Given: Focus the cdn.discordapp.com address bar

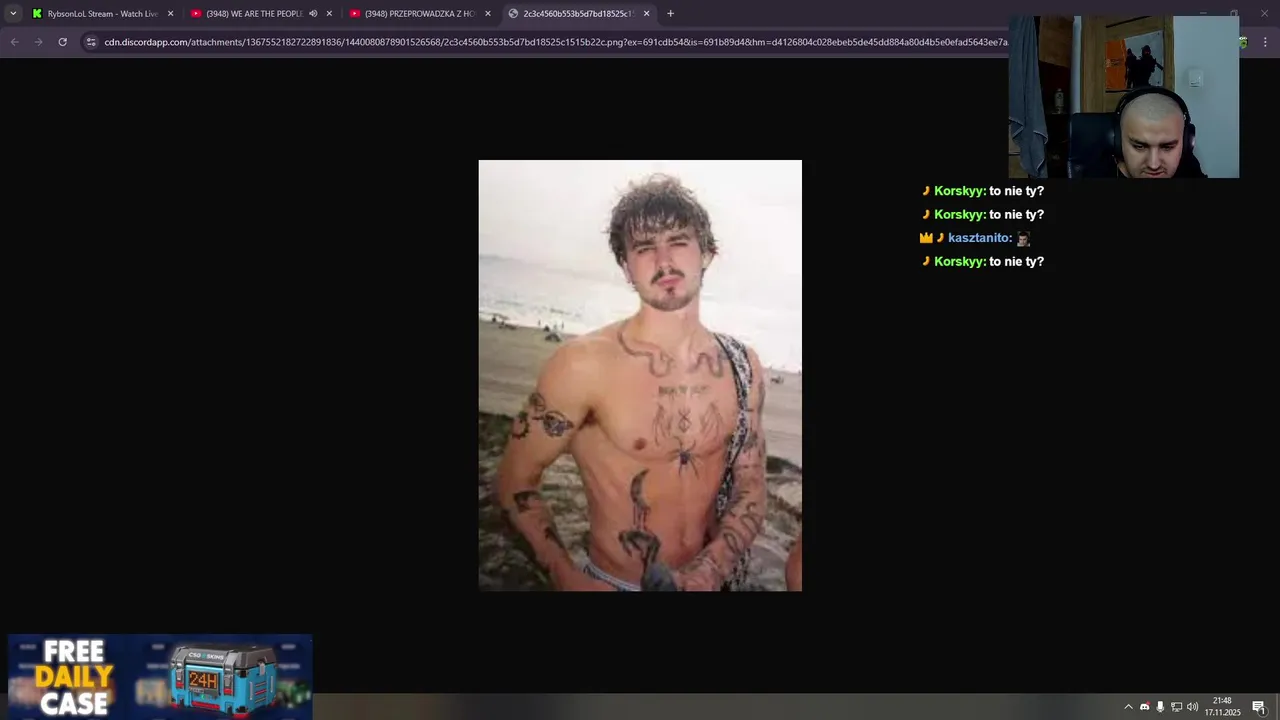Looking at the screenshot, I should (x=555, y=42).
